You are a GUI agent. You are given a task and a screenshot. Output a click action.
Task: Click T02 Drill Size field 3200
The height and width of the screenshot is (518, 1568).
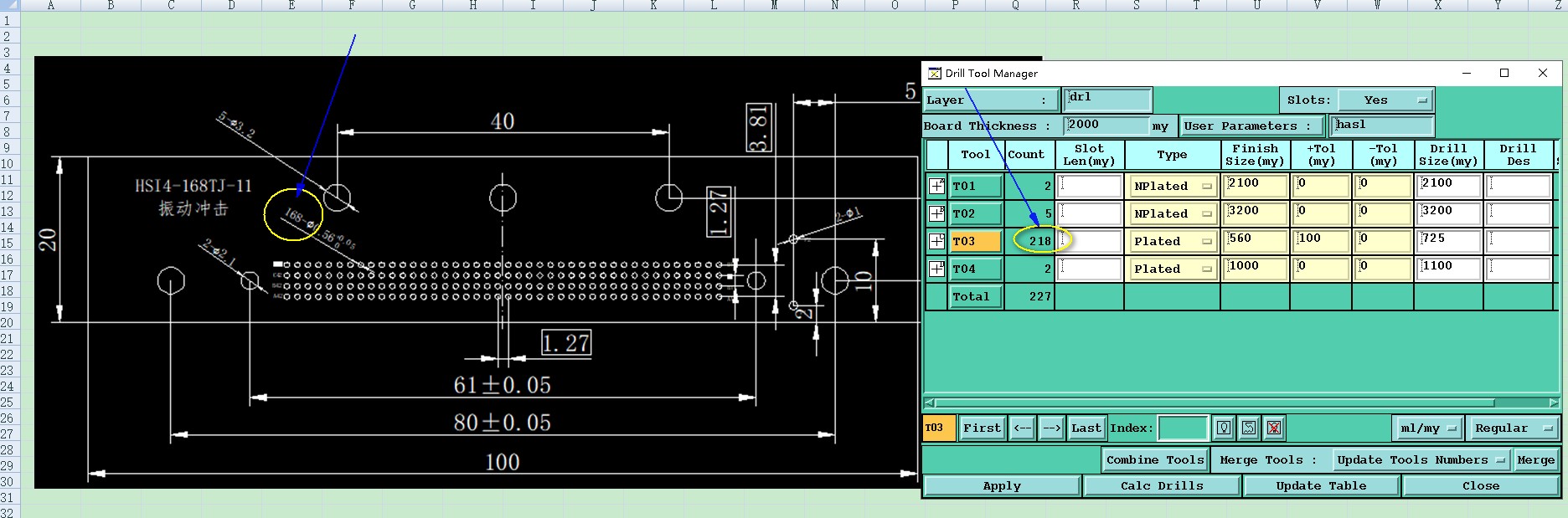point(1449,213)
